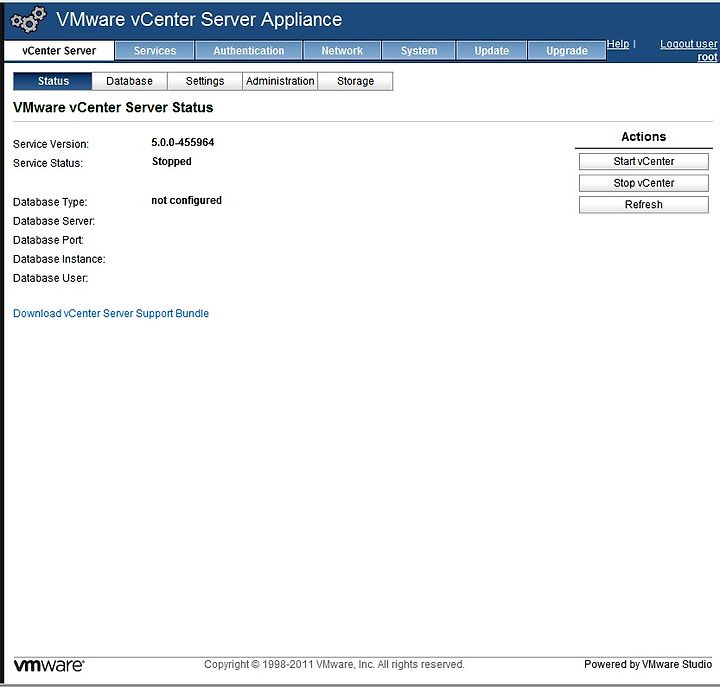Go to the Network tab
720x687 pixels.
342,51
